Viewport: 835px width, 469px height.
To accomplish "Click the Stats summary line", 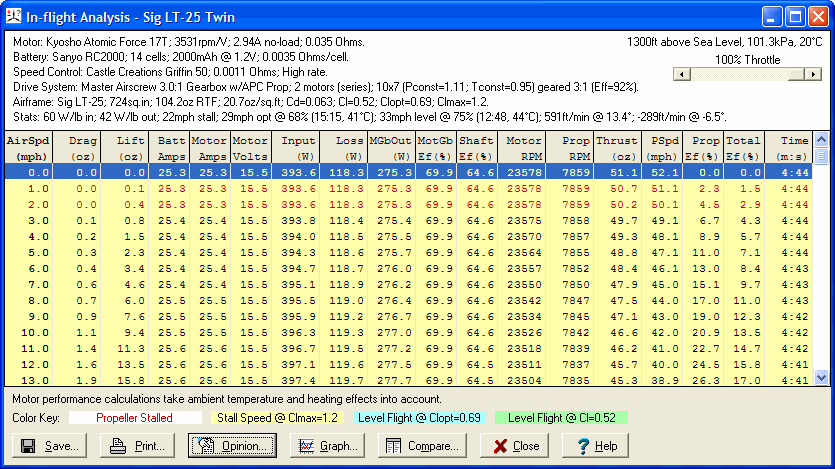I will point(370,117).
